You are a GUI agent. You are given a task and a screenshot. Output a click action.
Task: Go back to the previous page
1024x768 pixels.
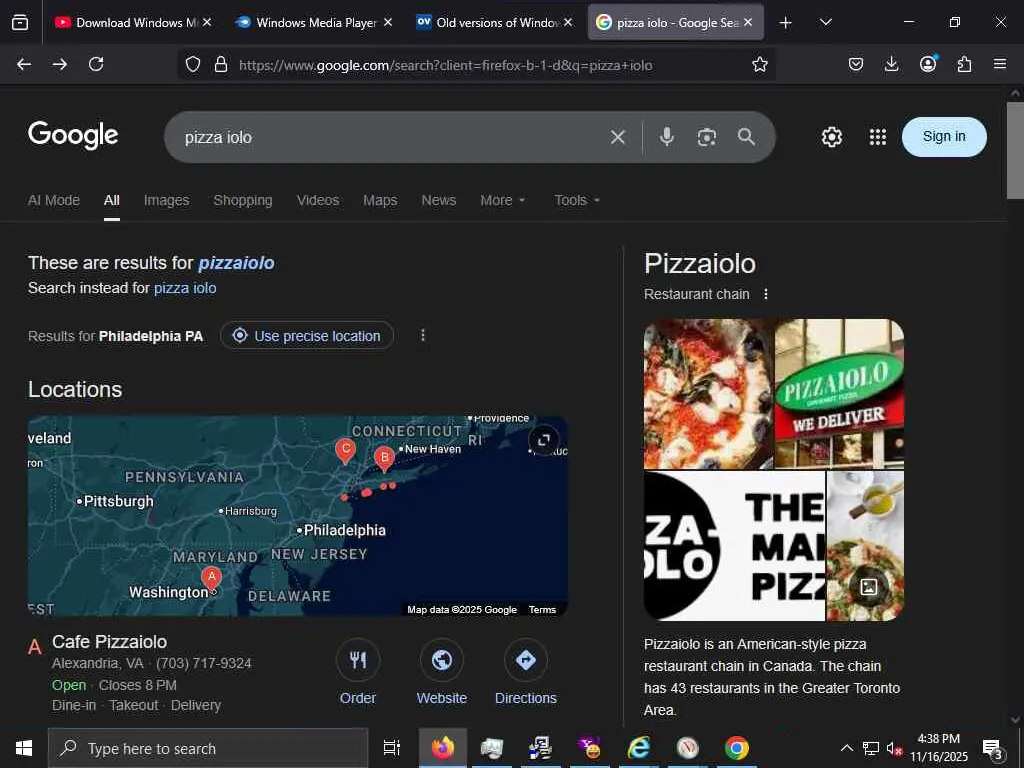coord(24,64)
